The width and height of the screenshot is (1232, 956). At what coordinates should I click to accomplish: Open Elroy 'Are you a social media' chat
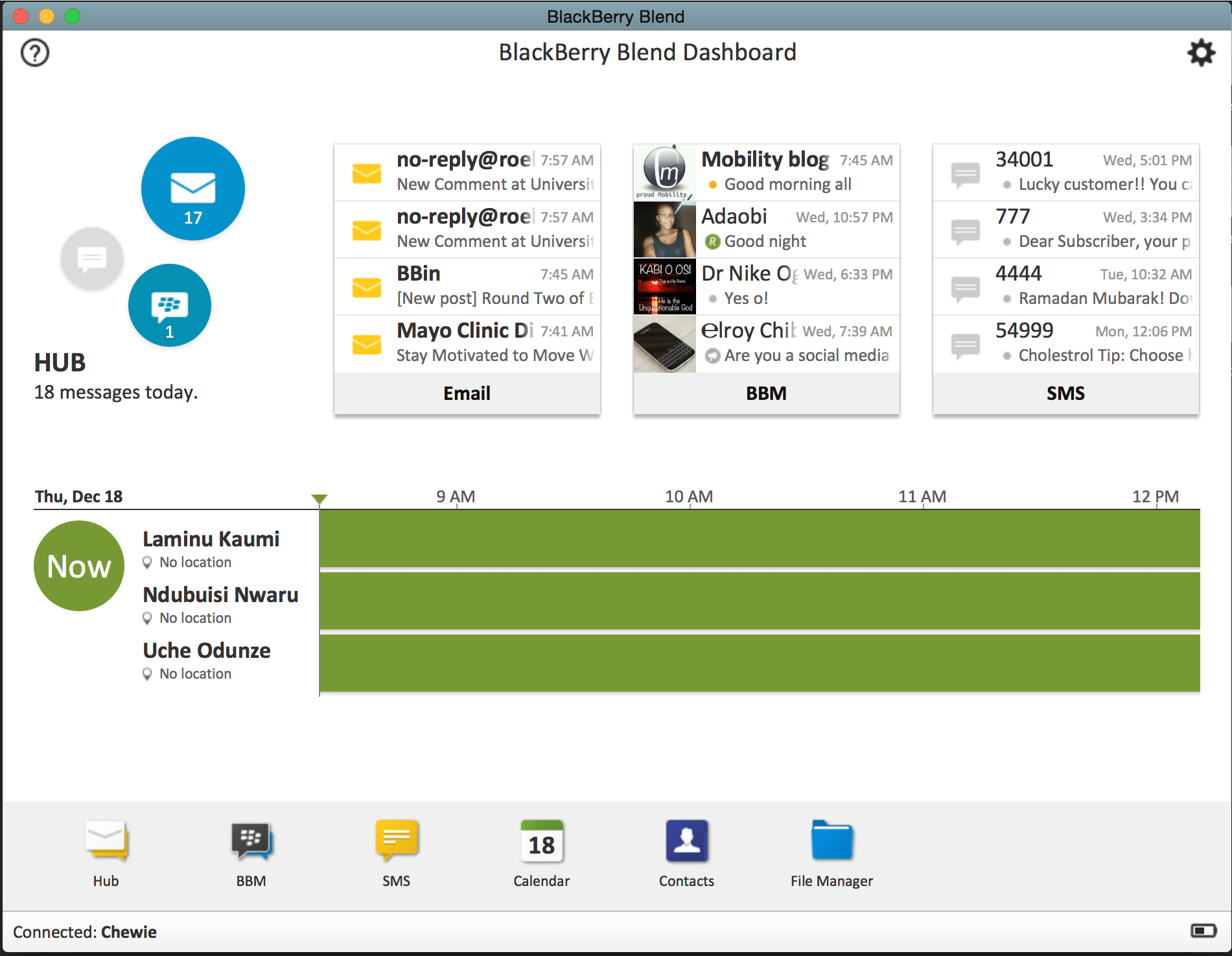click(x=767, y=344)
